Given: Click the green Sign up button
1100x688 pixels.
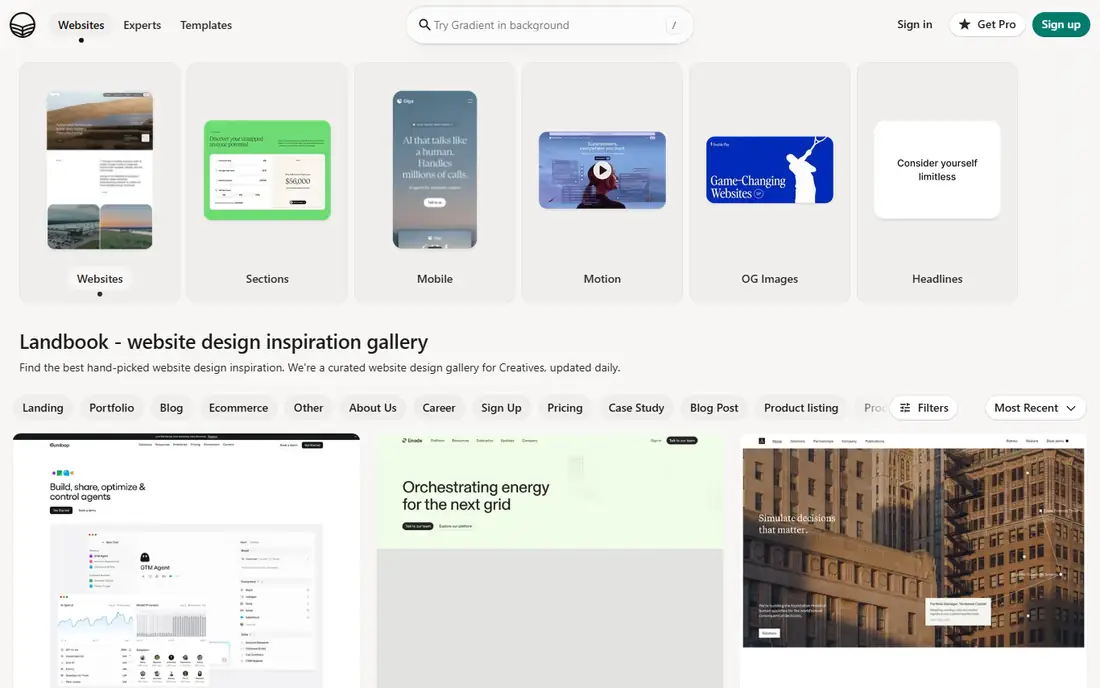Looking at the screenshot, I should [1061, 25].
